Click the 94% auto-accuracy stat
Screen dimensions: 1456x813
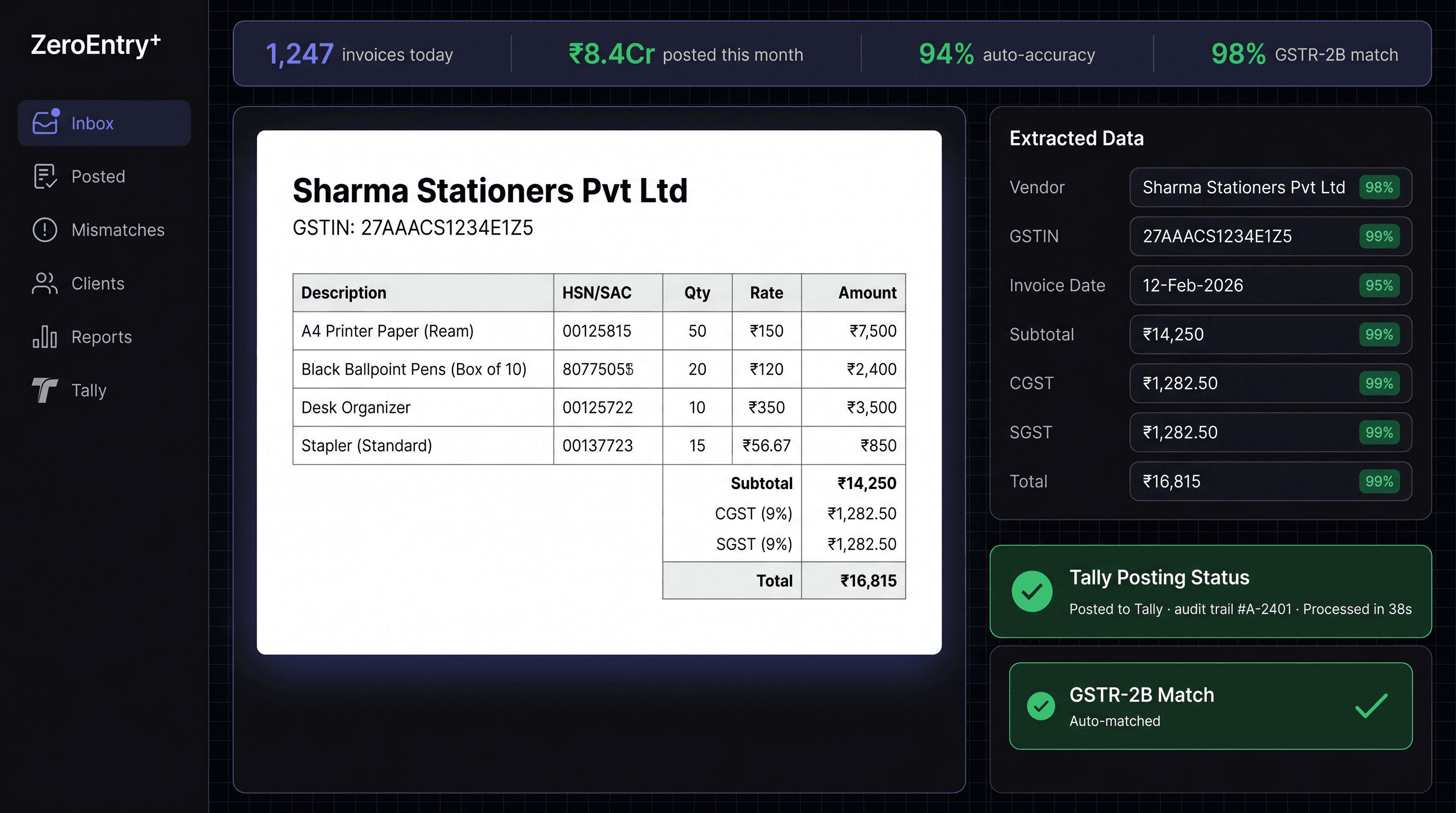pyautogui.click(x=1007, y=55)
